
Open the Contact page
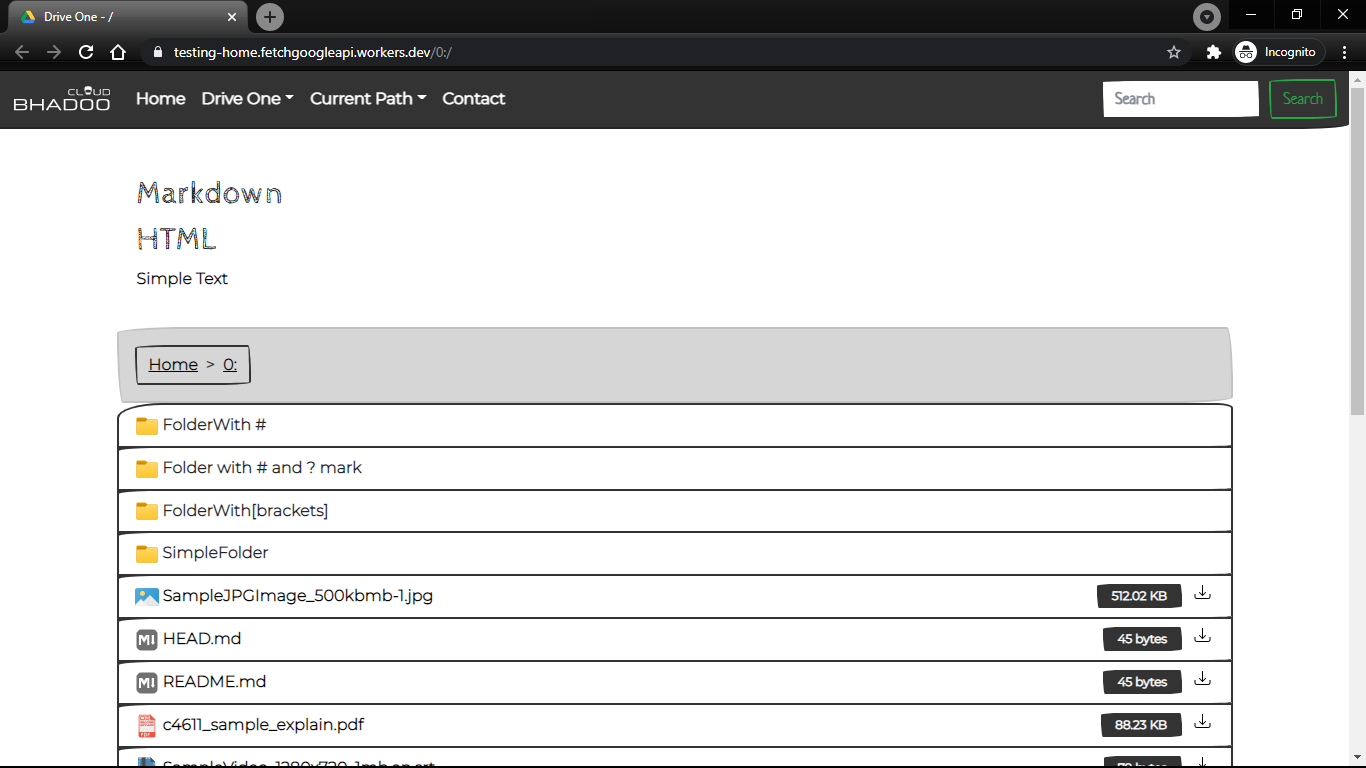[x=474, y=98]
